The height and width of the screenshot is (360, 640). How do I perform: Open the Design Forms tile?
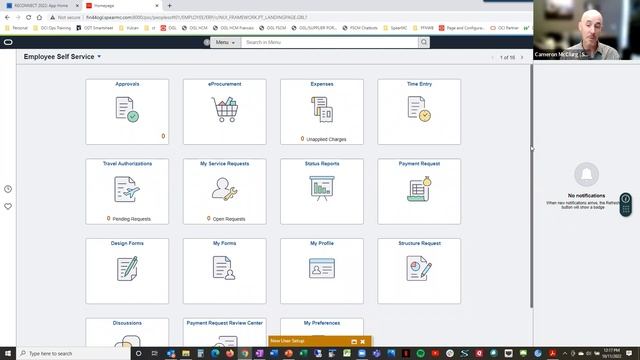tap(127, 271)
